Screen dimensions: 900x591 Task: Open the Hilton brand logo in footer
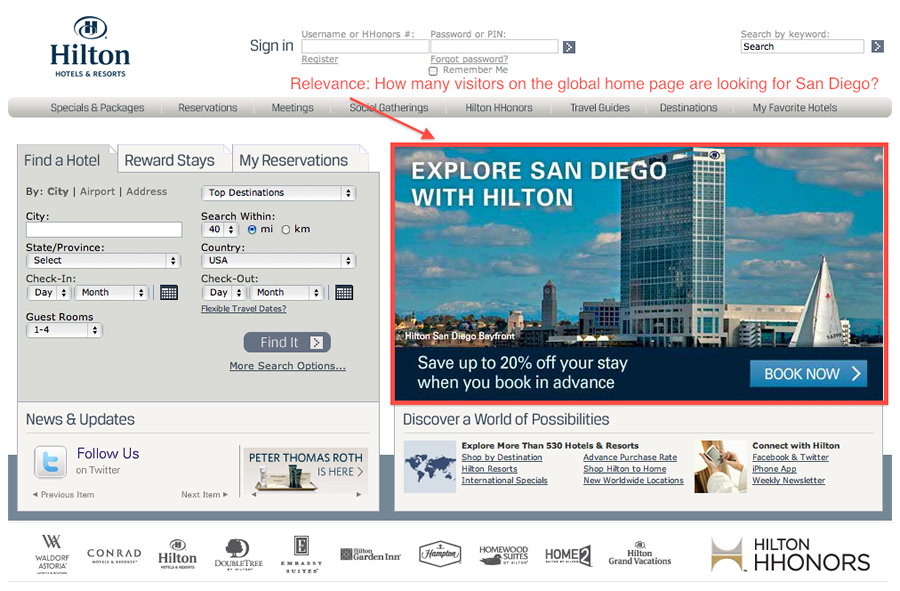click(x=177, y=554)
